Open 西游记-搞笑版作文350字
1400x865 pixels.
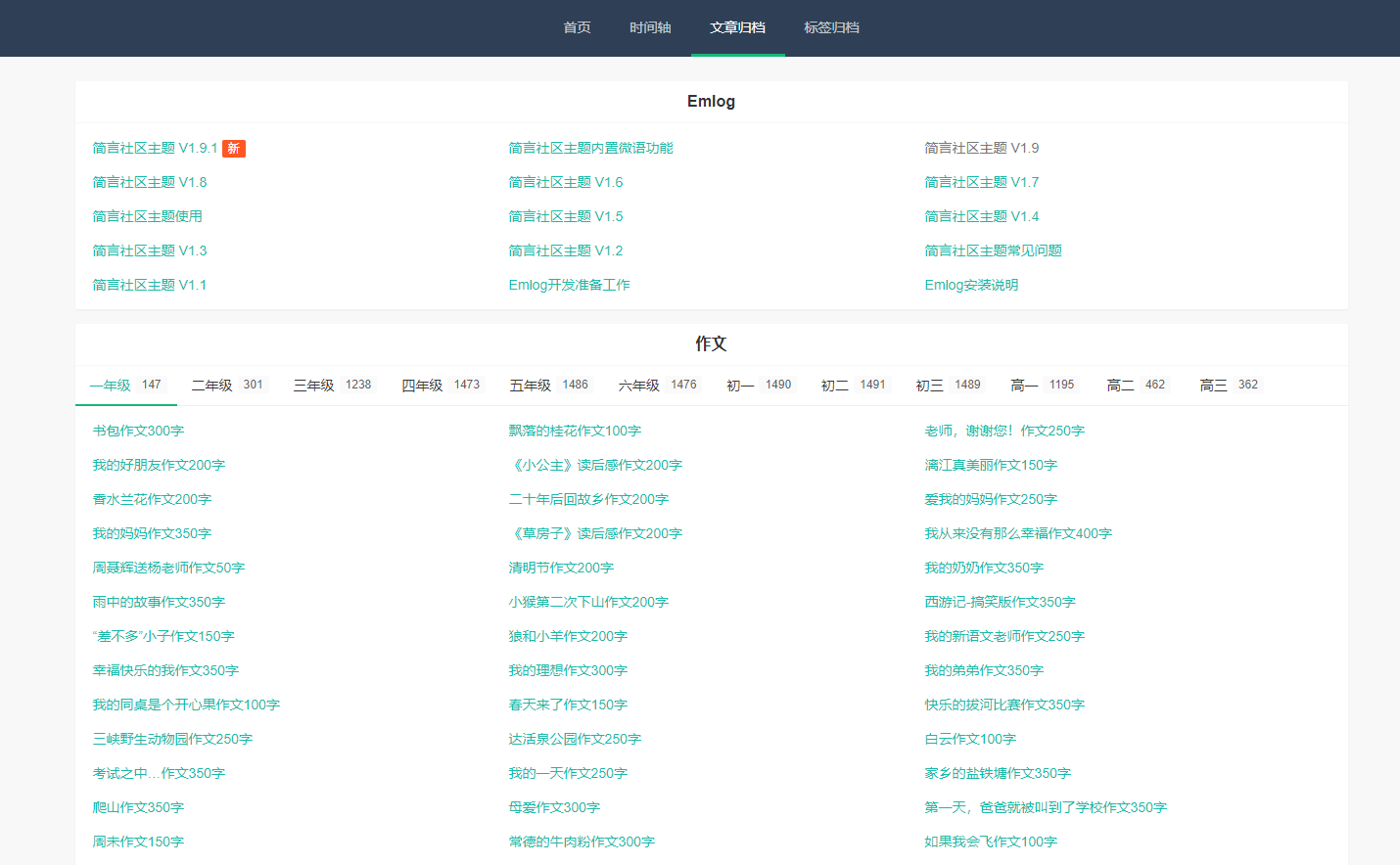click(x=1000, y=602)
